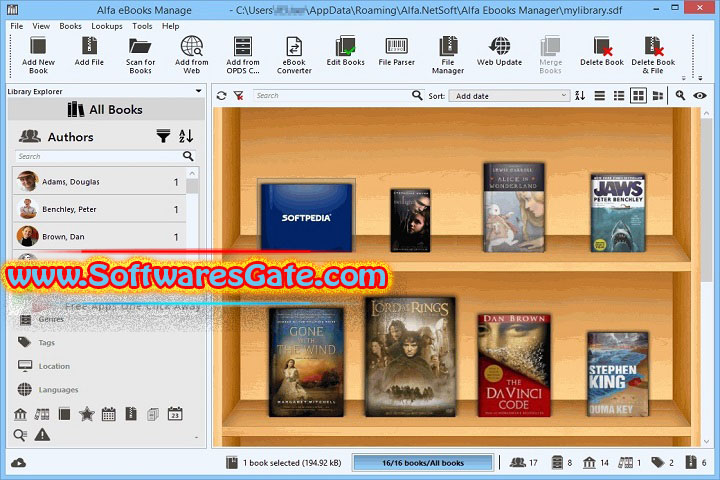Click the calendar grid icon in sidebar
Image resolution: width=720 pixels, height=480 pixels.
pyautogui.click(x=109, y=414)
